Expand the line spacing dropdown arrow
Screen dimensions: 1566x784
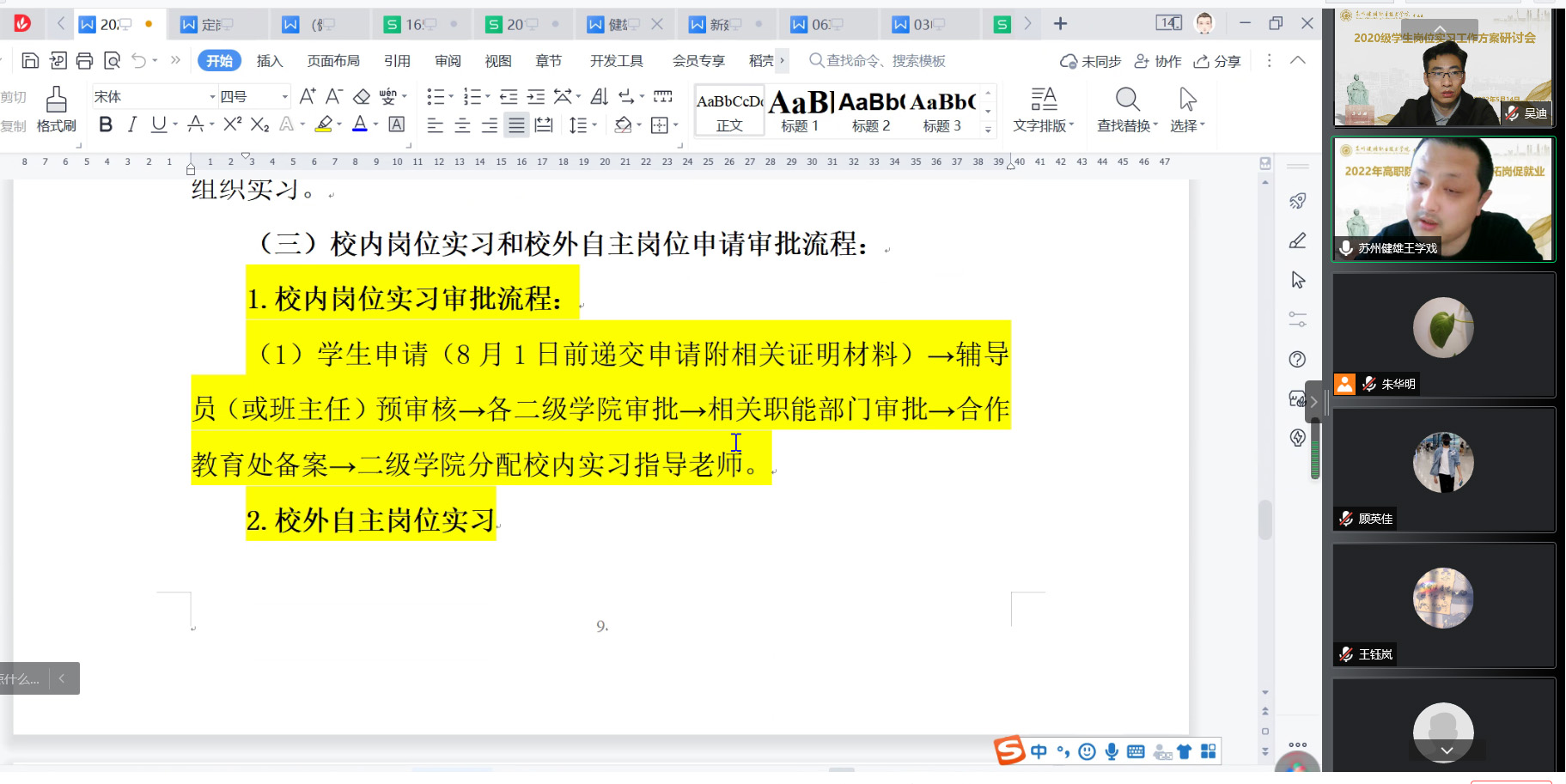tap(594, 126)
